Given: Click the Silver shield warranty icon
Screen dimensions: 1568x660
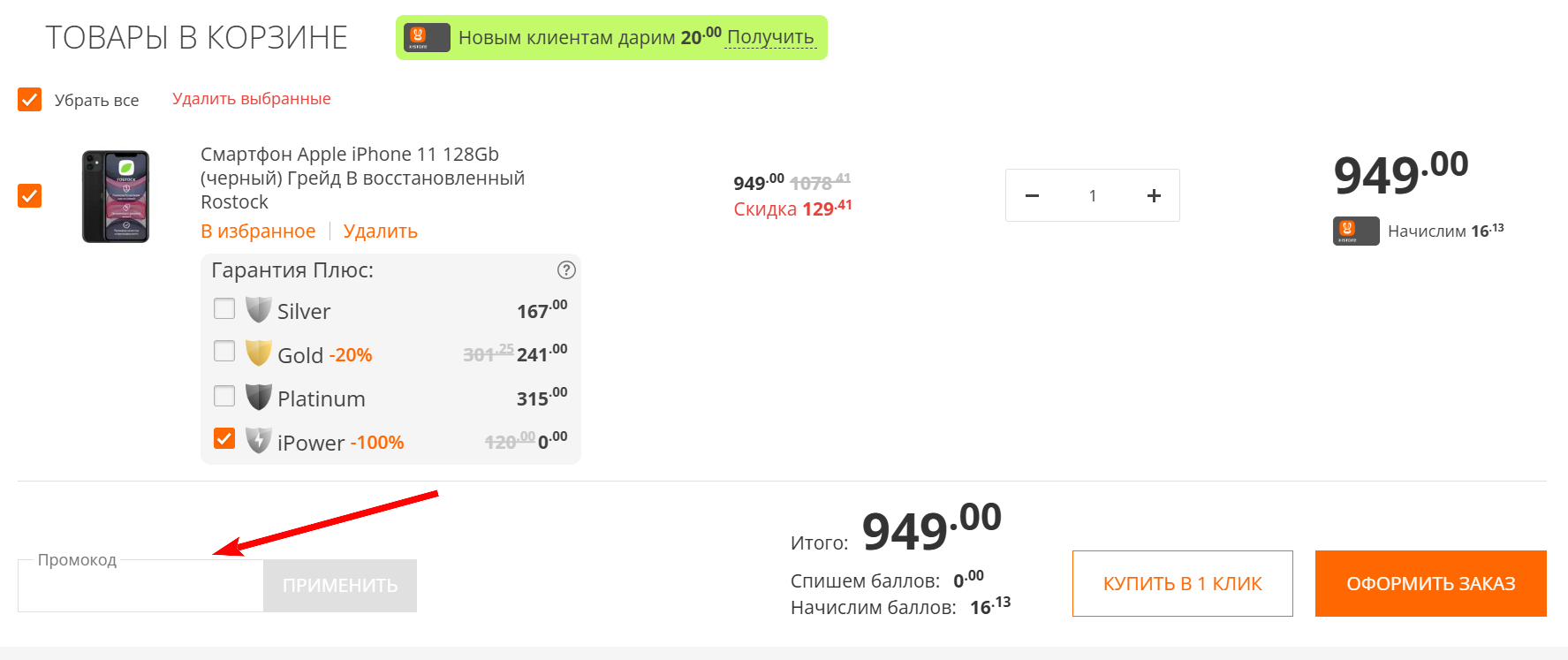Looking at the screenshot, I should 258,309.
